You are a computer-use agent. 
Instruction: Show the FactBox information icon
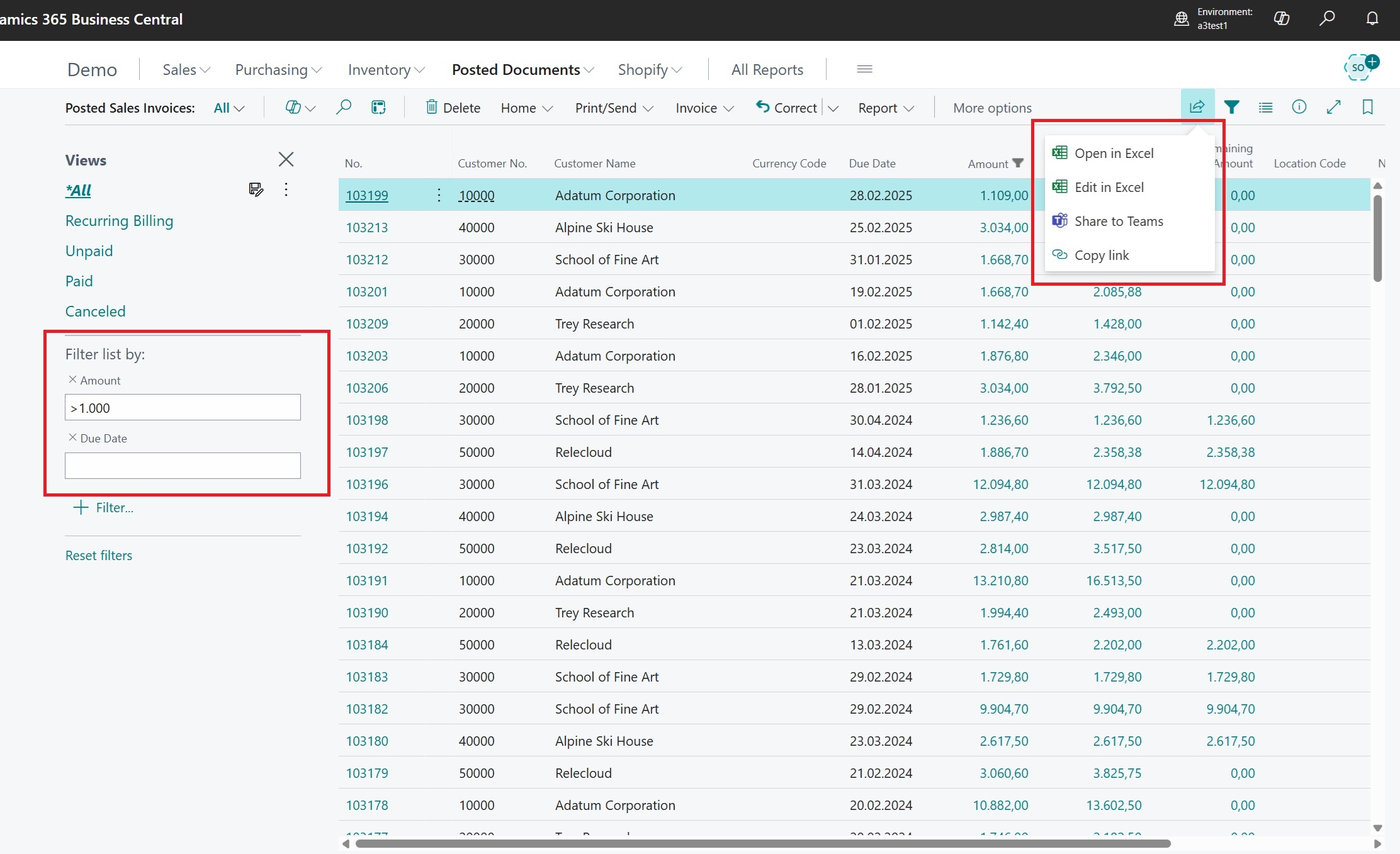pyautogui.click(x=1299, y=107)
